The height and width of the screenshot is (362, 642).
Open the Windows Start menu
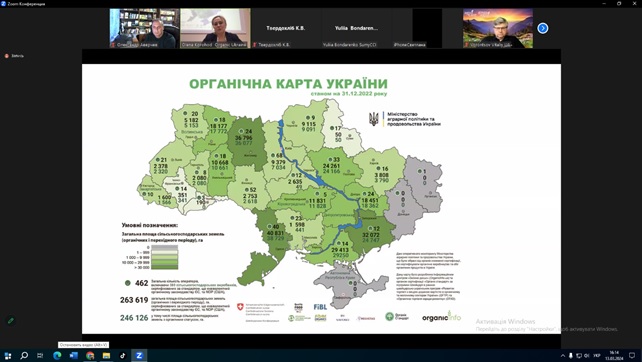point(8,355)
